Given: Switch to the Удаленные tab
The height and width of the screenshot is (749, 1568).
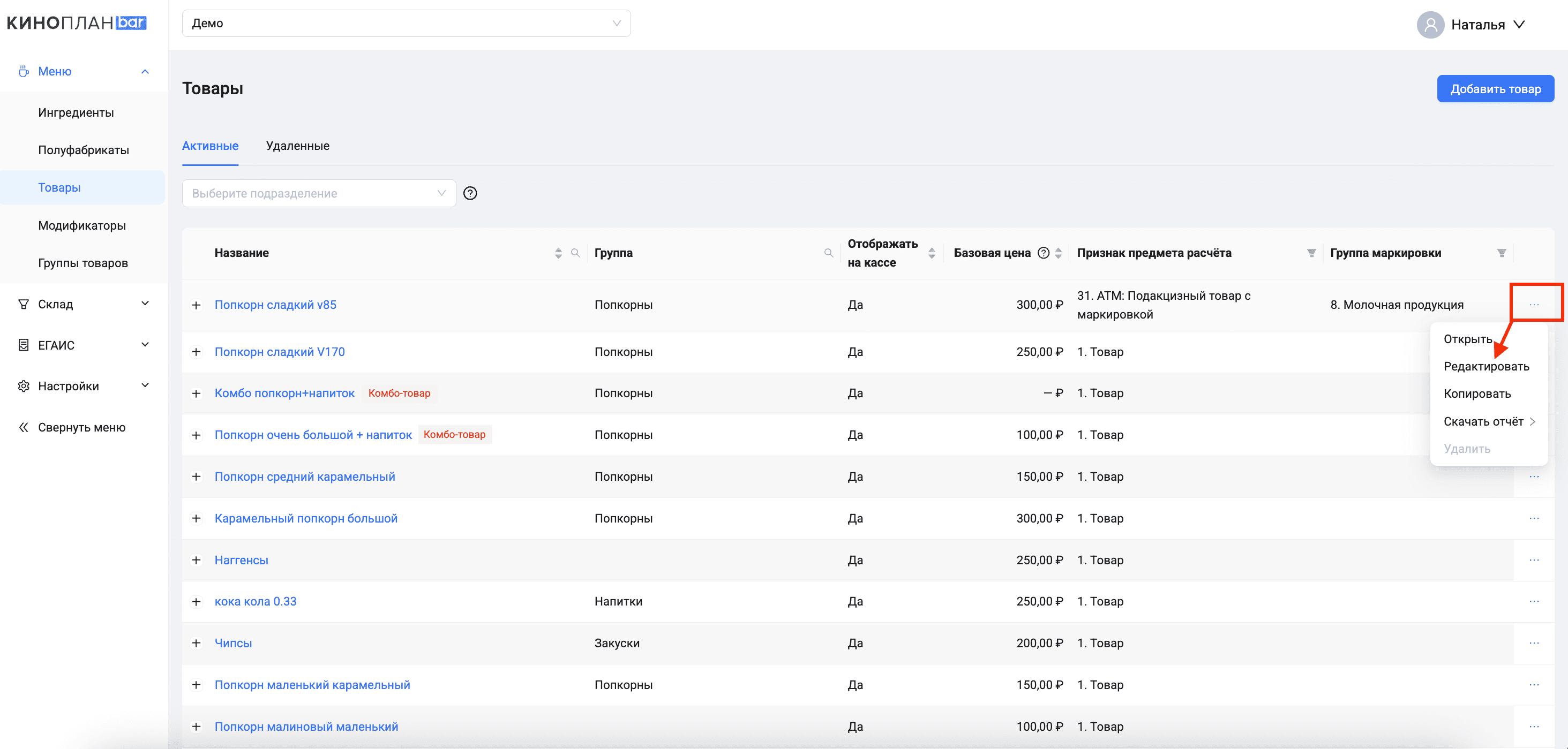Looking at the screenshot, I should point(298,146).
